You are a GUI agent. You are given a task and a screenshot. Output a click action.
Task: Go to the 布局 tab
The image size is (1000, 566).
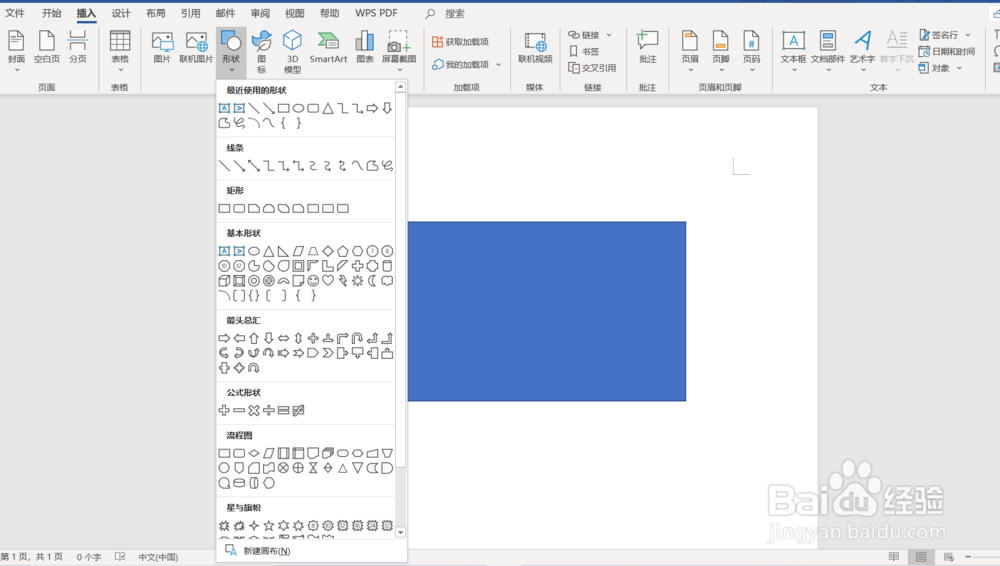[156, 13]
